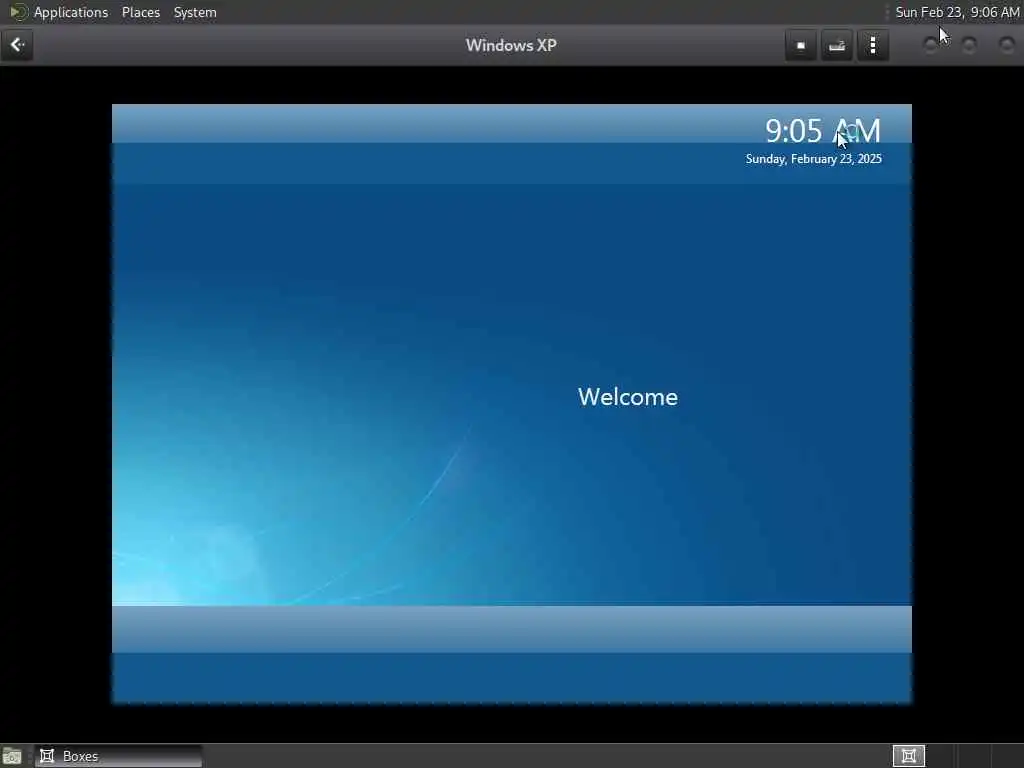Open the Applications menu
This screenshot has height=768, width=1024.
71,12
